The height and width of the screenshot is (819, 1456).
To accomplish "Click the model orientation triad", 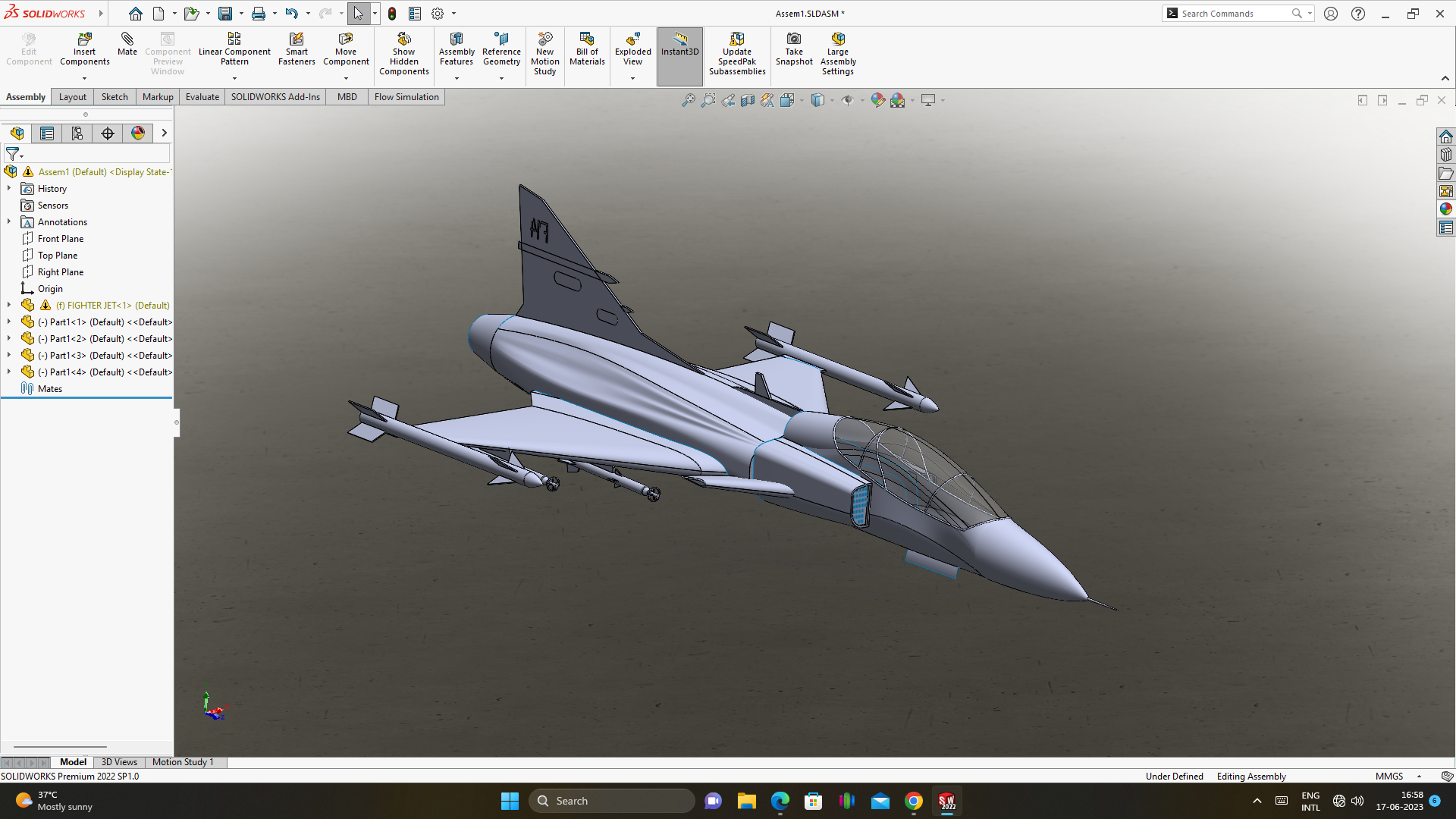I will point(214,705).
